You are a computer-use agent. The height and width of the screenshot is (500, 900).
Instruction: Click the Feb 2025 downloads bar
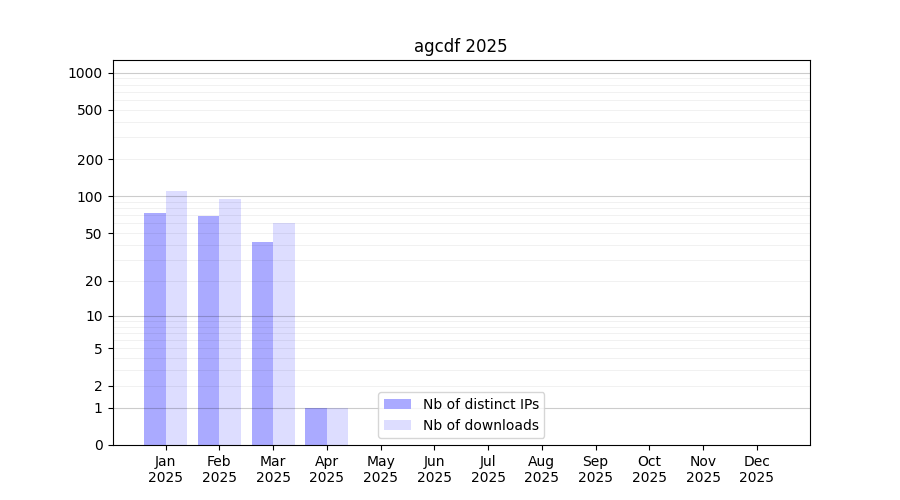pyautogui.click(x=230, y=322)
